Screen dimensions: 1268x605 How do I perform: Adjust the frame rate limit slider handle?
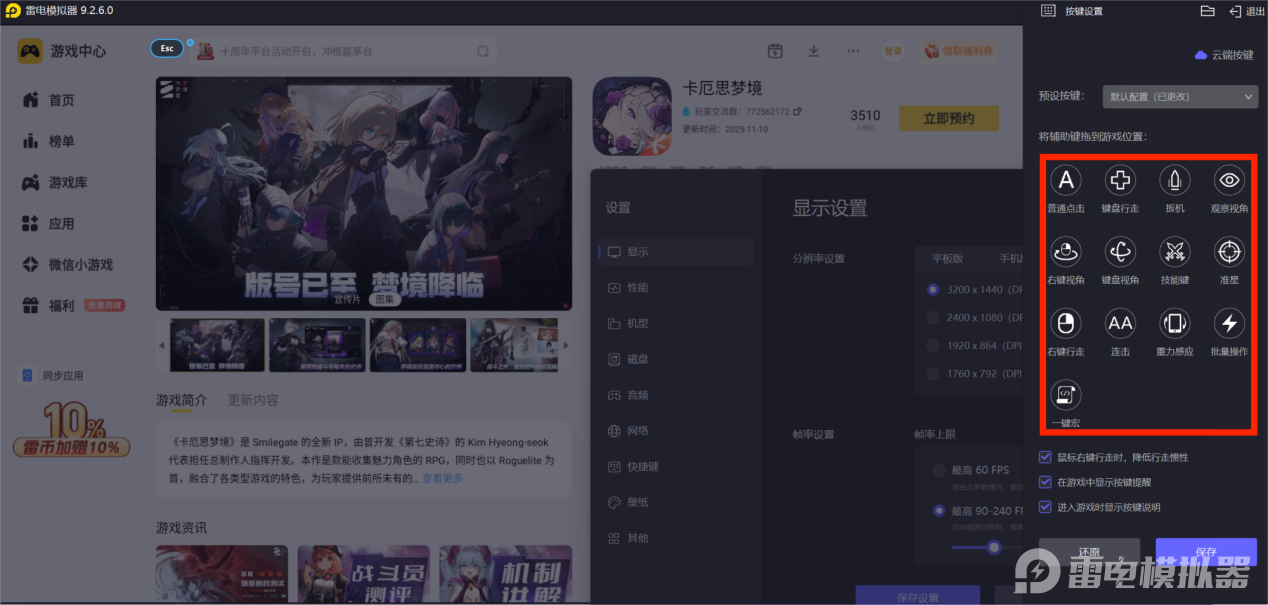coord(993,547)
